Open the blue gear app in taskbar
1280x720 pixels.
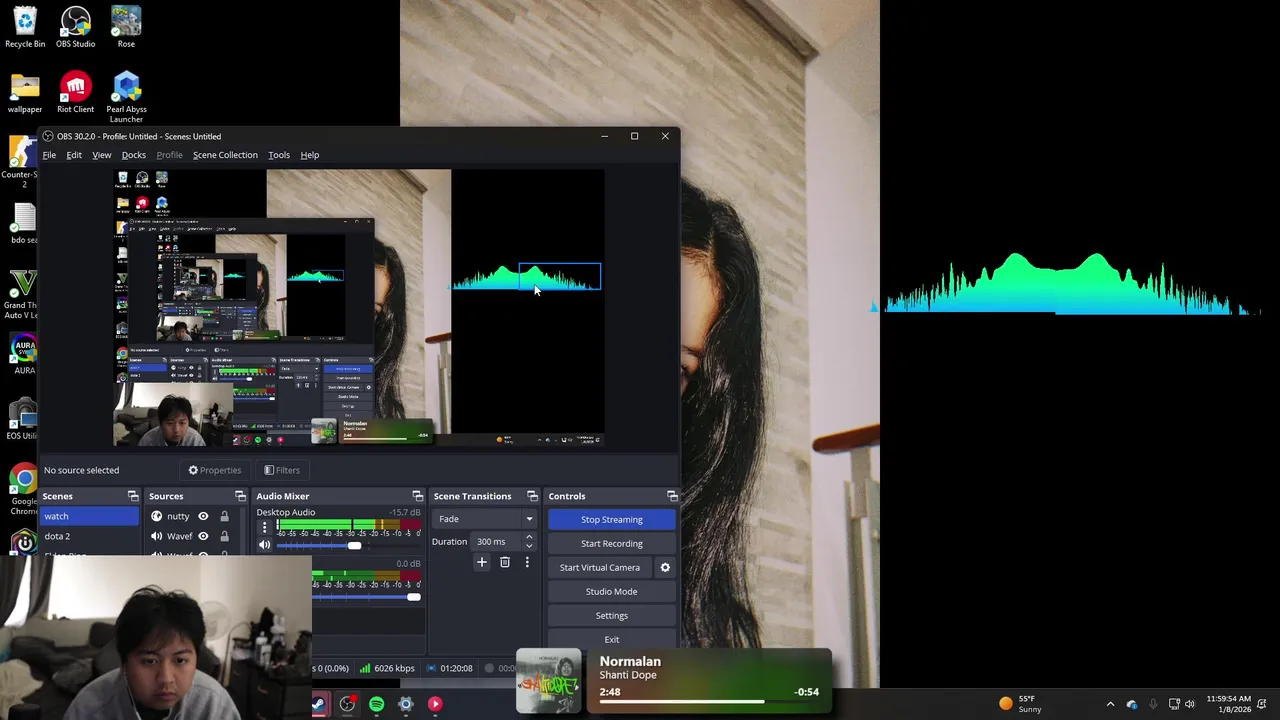pos(406,704)
